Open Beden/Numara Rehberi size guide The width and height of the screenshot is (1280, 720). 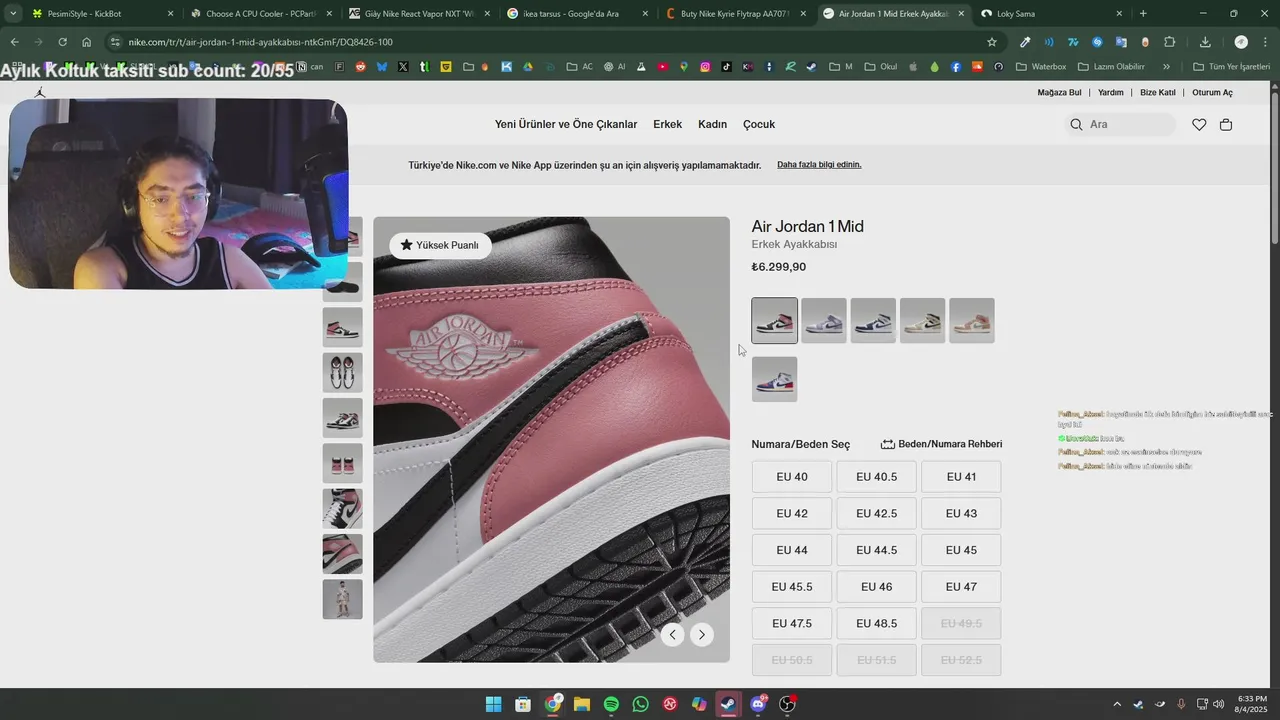(x=941, y=444)
